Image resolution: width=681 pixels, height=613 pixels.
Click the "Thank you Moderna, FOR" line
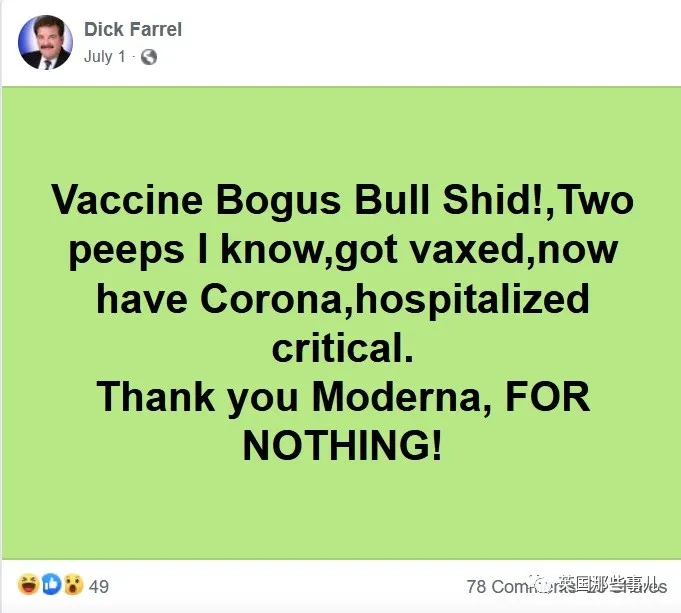342,397
